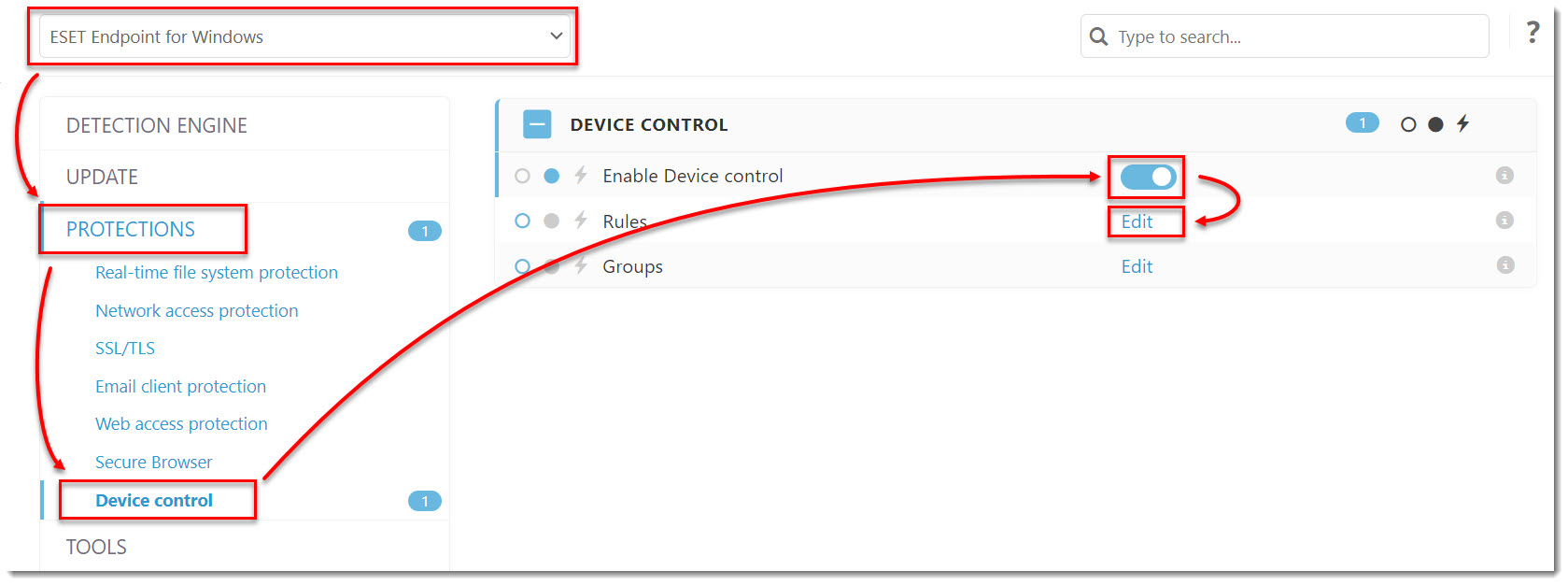Screen dimensions: 1568x585
Task: Click lightning force flag for Enable Device control
Action: pos(581,175)
